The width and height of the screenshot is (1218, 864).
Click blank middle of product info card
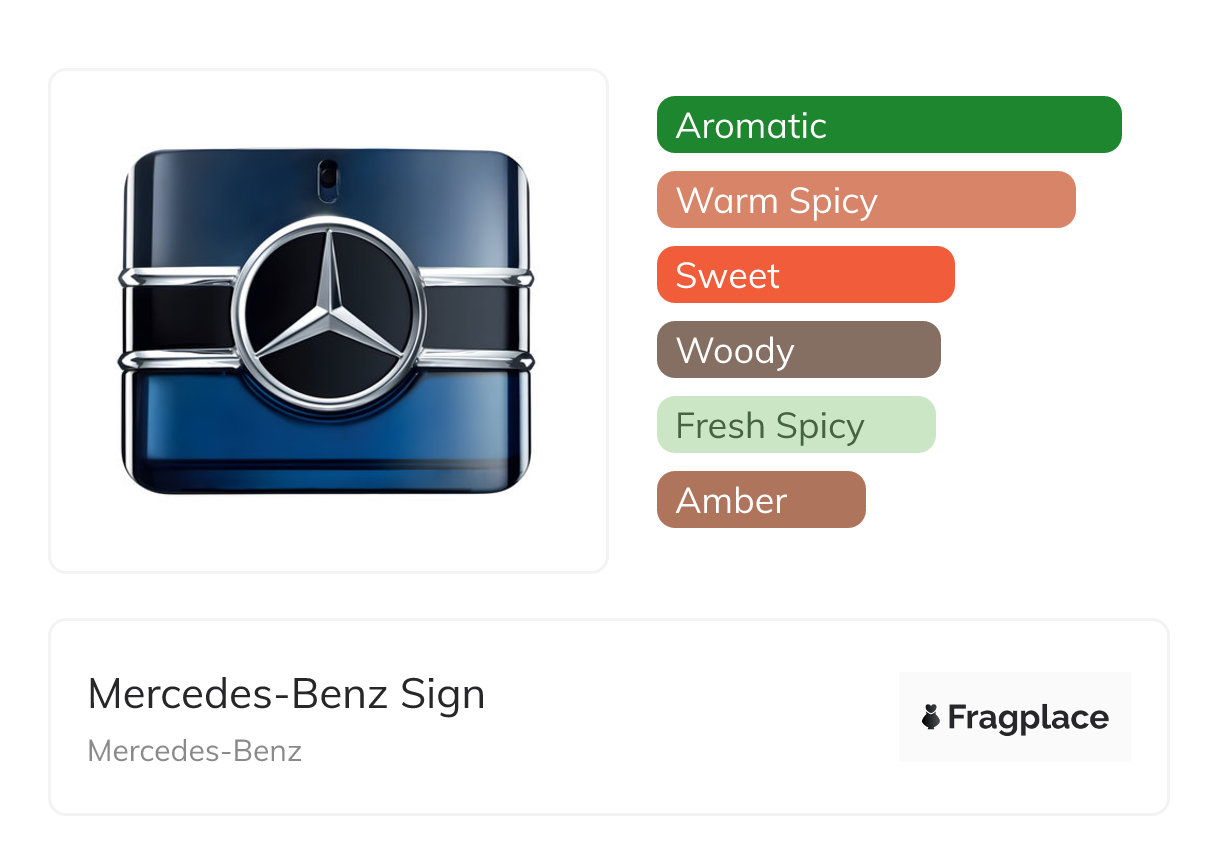click(680, 717)
